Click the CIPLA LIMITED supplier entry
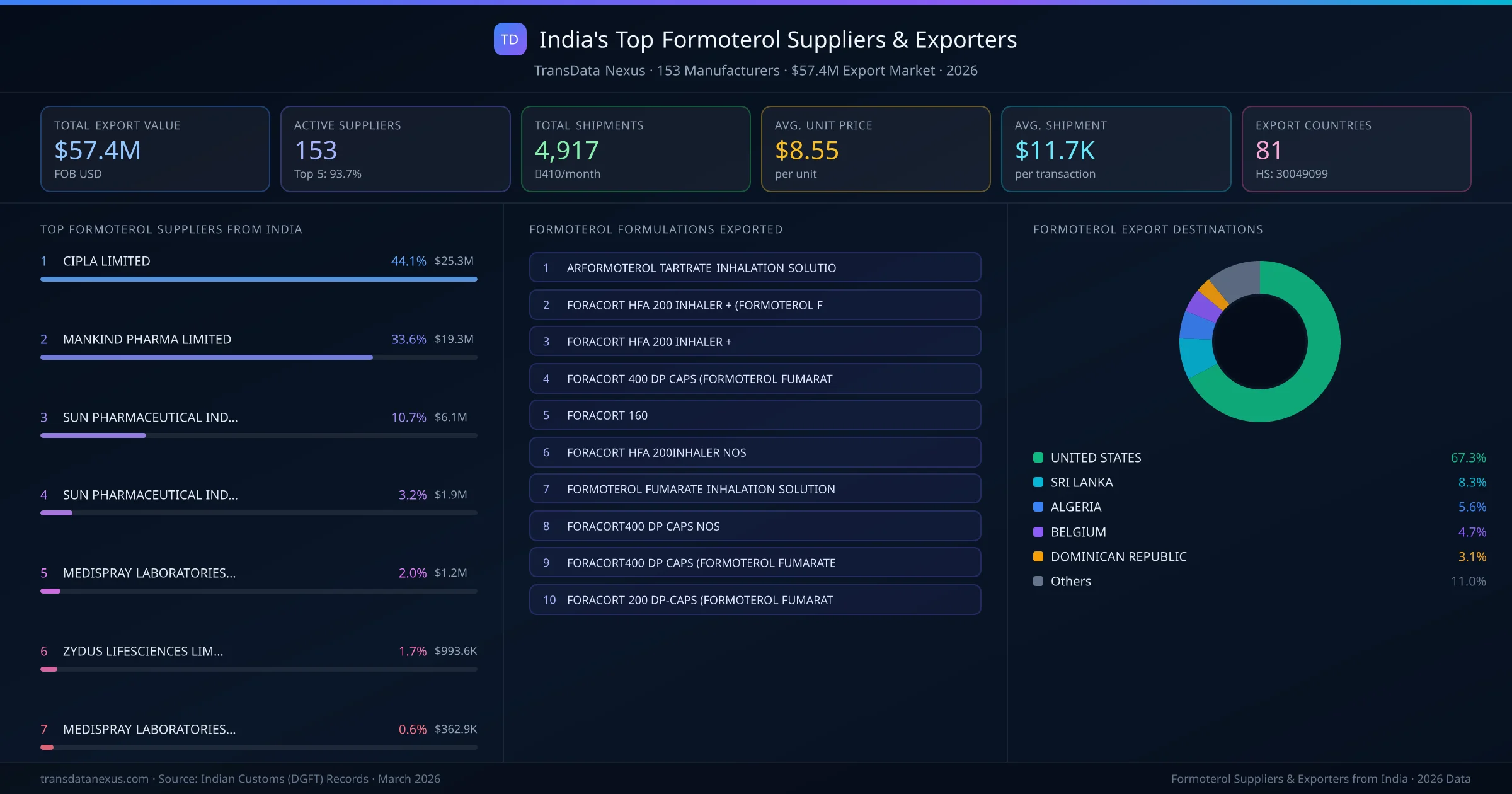Screen dimensions: 1512x794 click(106, 261)
